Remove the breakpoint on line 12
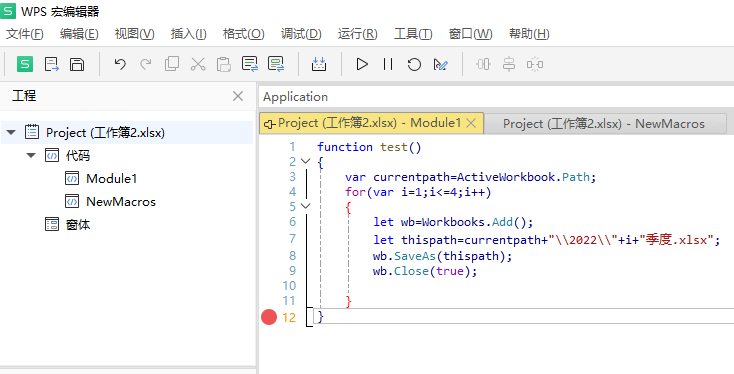This screenshot has height=374, width=734. 269,317
